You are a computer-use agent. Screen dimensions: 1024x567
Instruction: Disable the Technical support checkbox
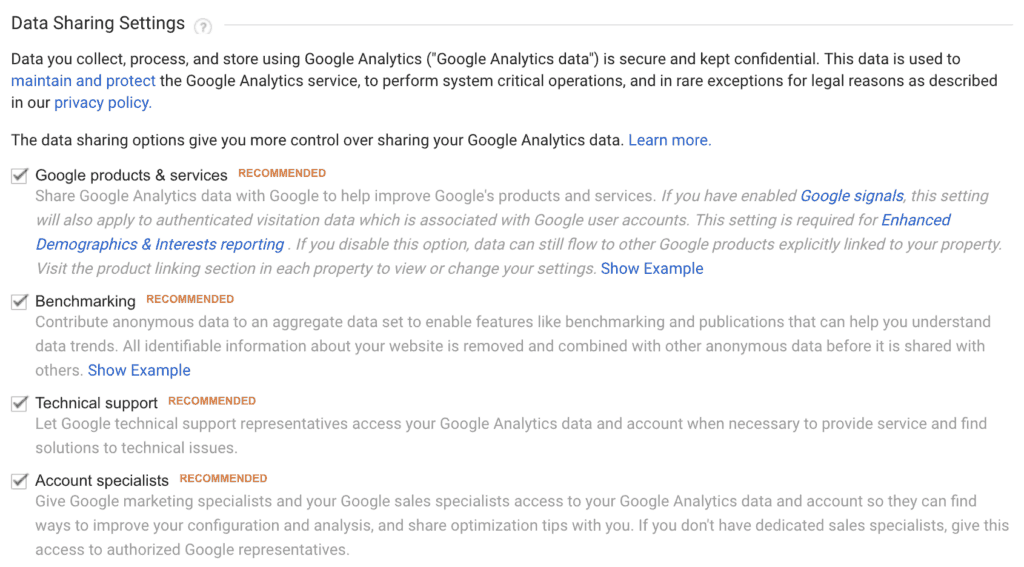point(20,403)
